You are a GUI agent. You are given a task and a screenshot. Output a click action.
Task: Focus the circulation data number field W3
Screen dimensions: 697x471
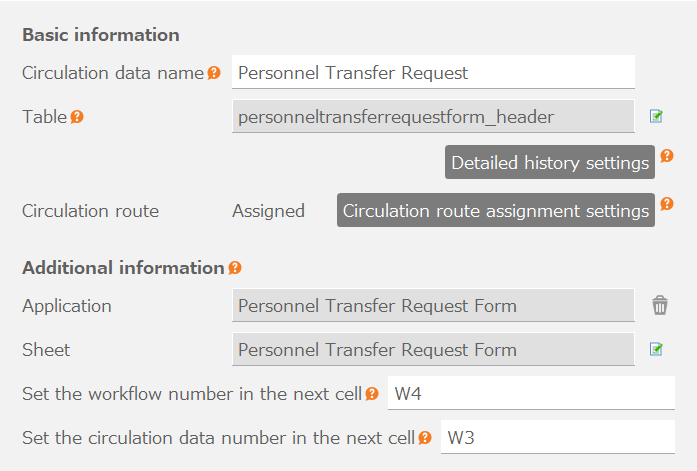[x=557, y=438]
